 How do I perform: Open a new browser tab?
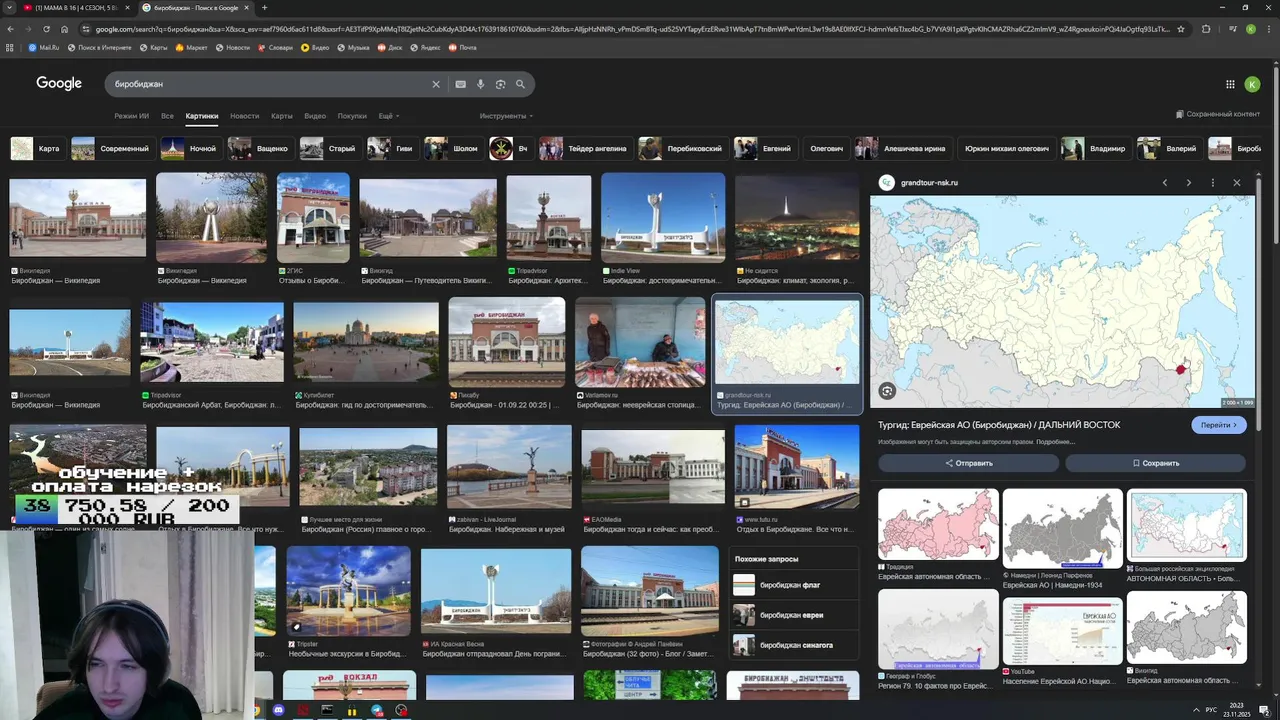(264, 8)
